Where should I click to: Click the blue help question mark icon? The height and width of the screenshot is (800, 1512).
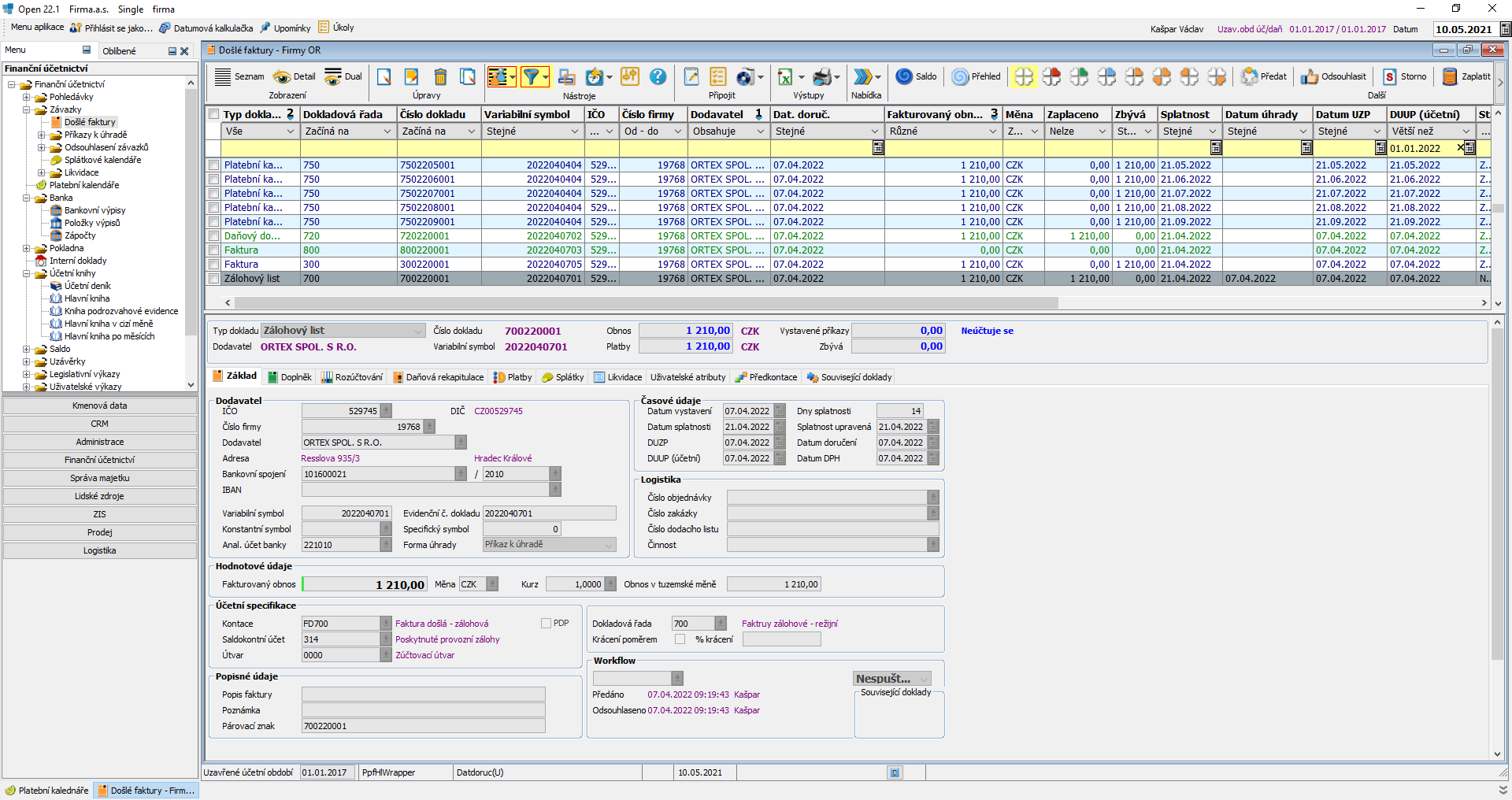tap(658, 76)
